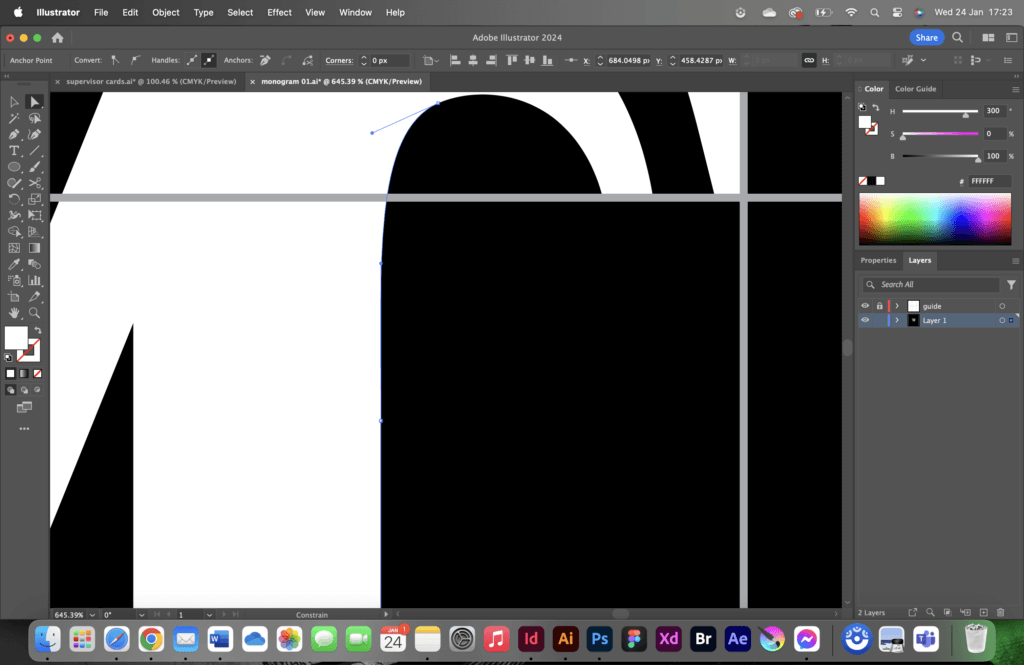Unlock the guide layer

pos(879,305)
